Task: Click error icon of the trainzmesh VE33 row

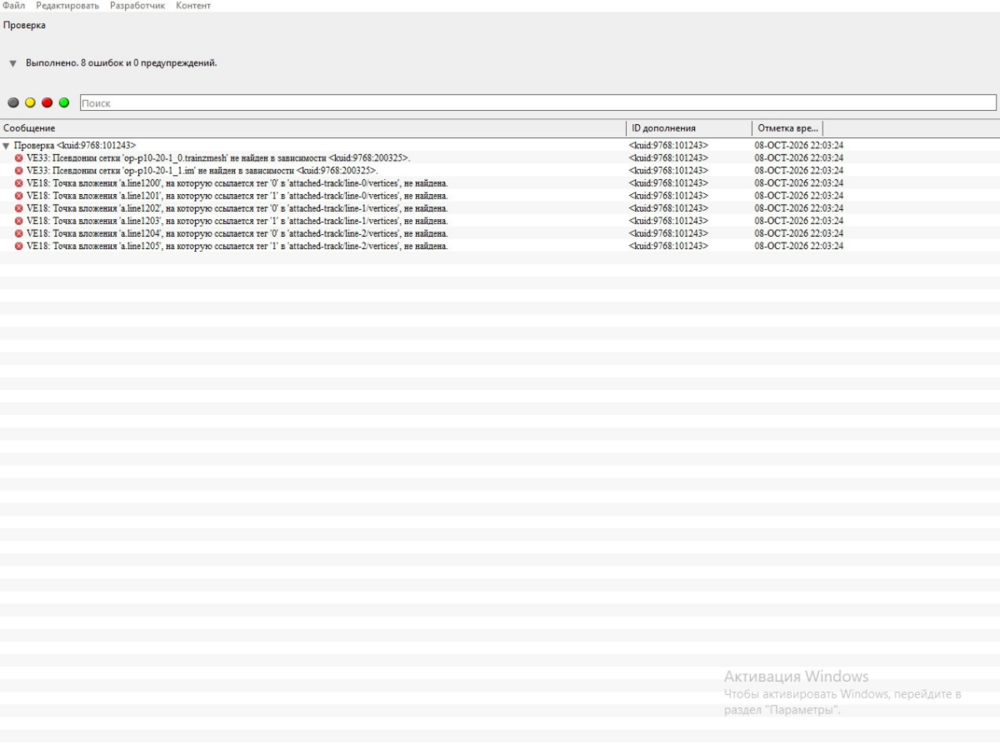Action: (x=18, y=158)
